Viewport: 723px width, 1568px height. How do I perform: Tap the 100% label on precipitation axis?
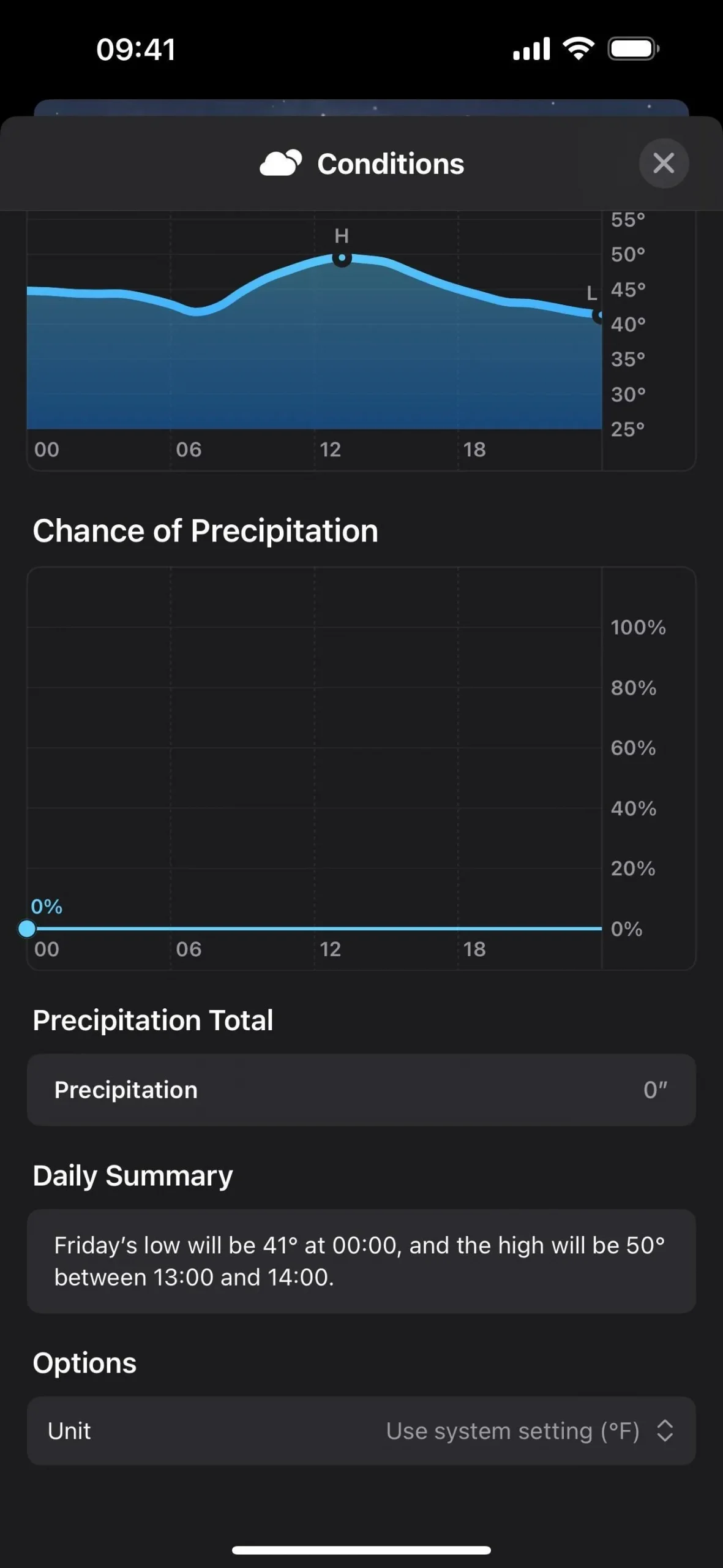pyautogui.click(x=638, y=627)
